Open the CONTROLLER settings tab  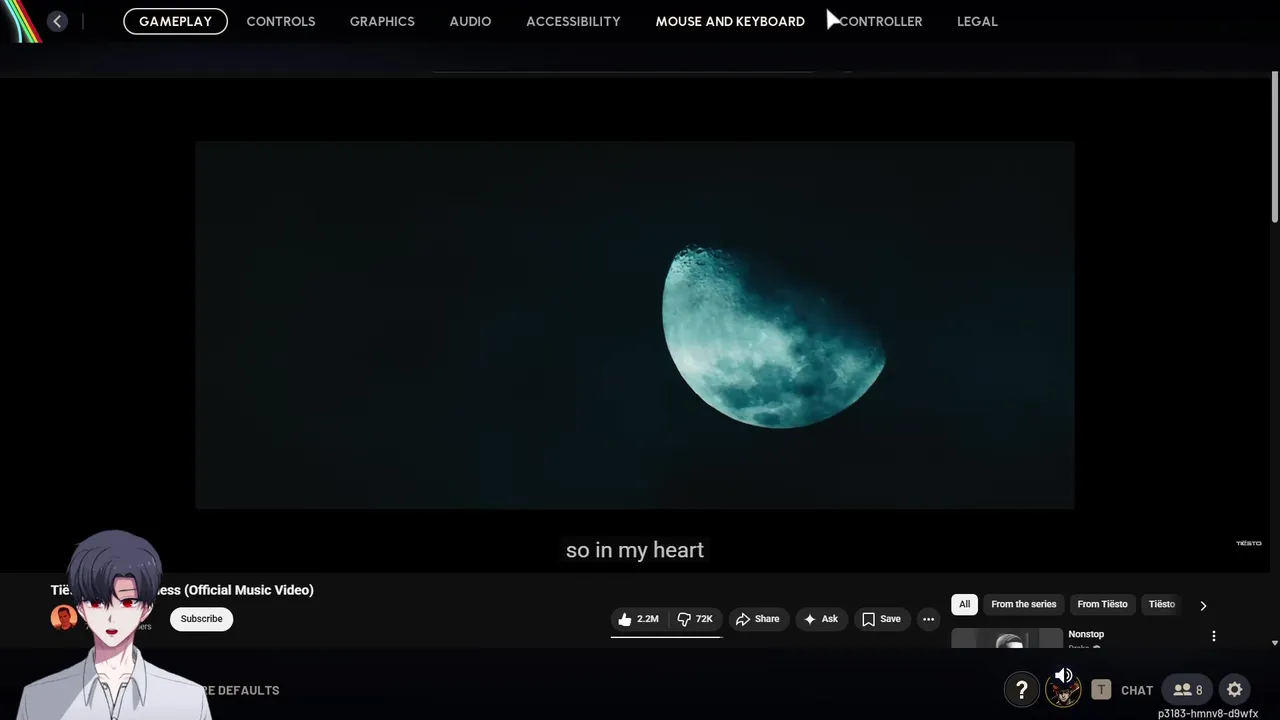point(880,21)
